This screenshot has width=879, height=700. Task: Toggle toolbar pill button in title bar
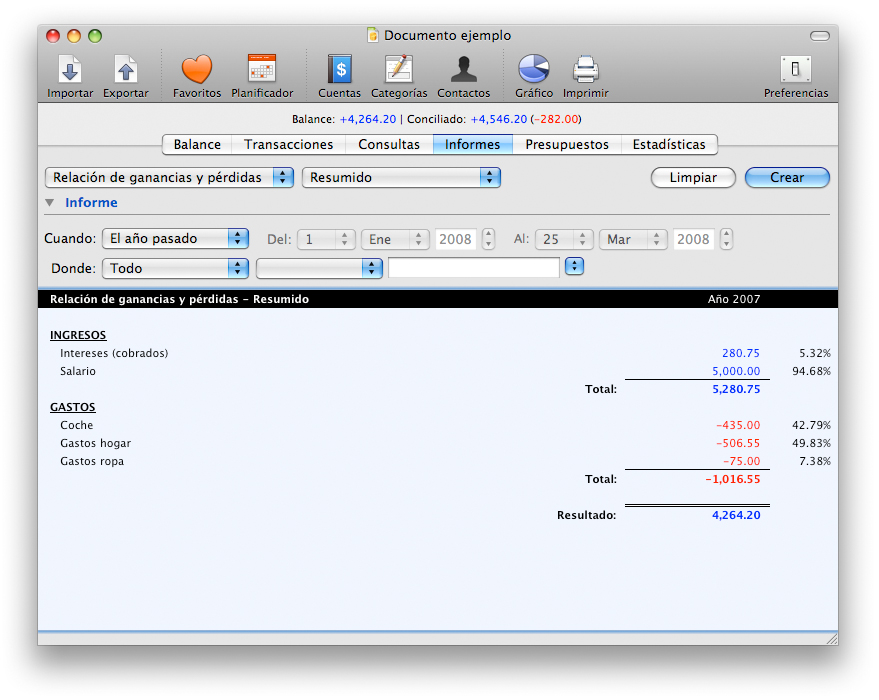(x=820, y=36)
